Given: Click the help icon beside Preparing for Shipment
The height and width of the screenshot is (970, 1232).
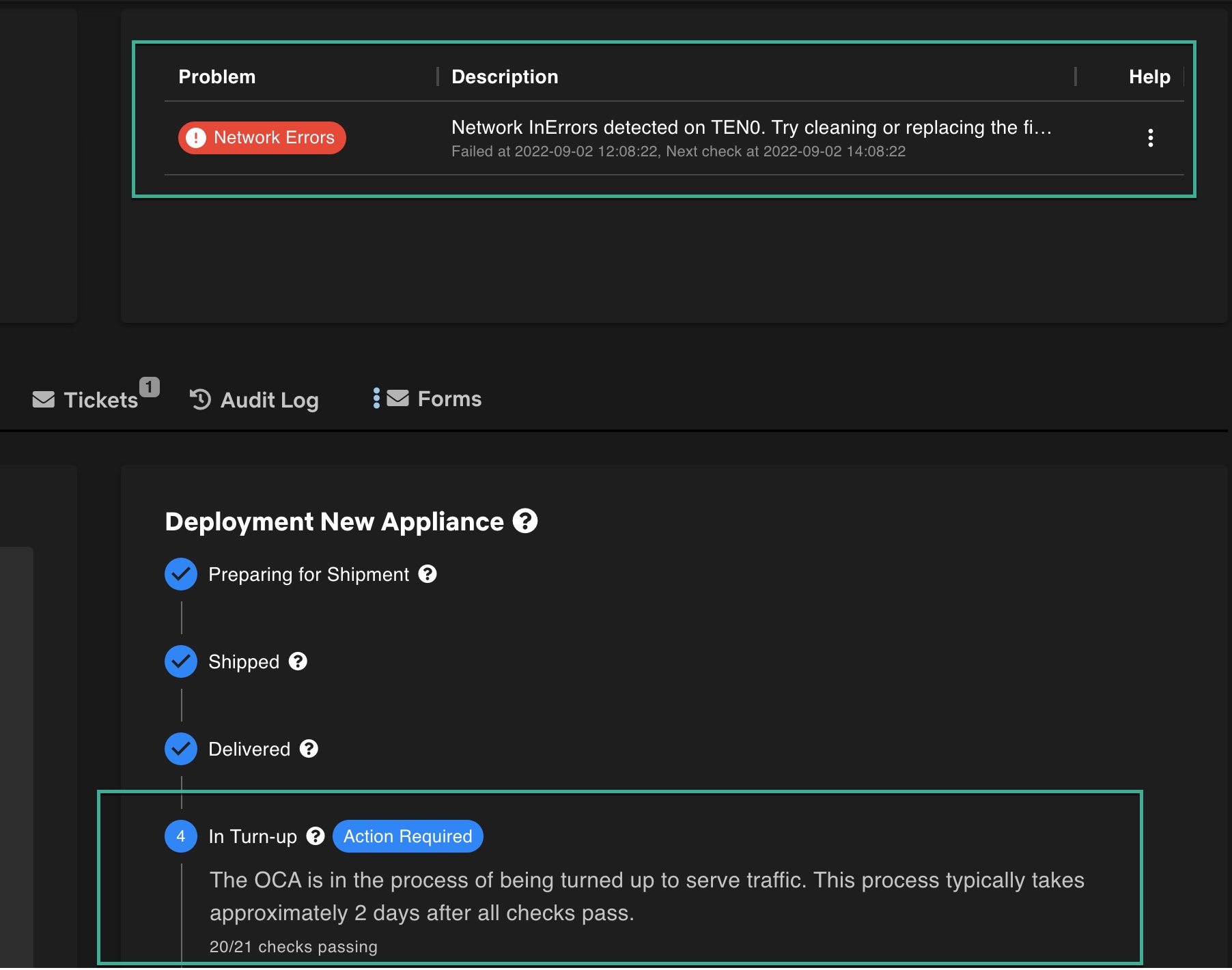Looking at the screenshot, I should tap(428, 574).
